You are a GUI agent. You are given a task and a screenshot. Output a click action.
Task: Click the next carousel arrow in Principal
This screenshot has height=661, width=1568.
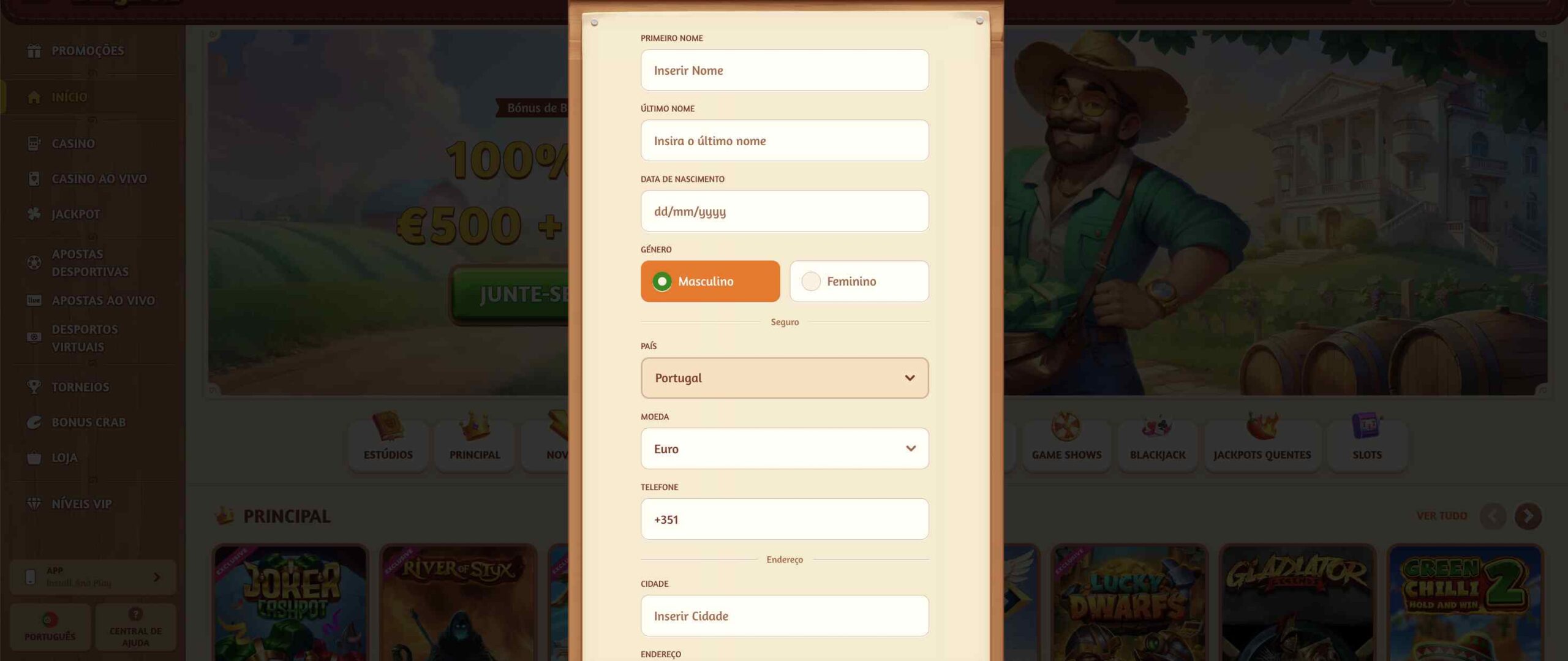point(1528,516)
